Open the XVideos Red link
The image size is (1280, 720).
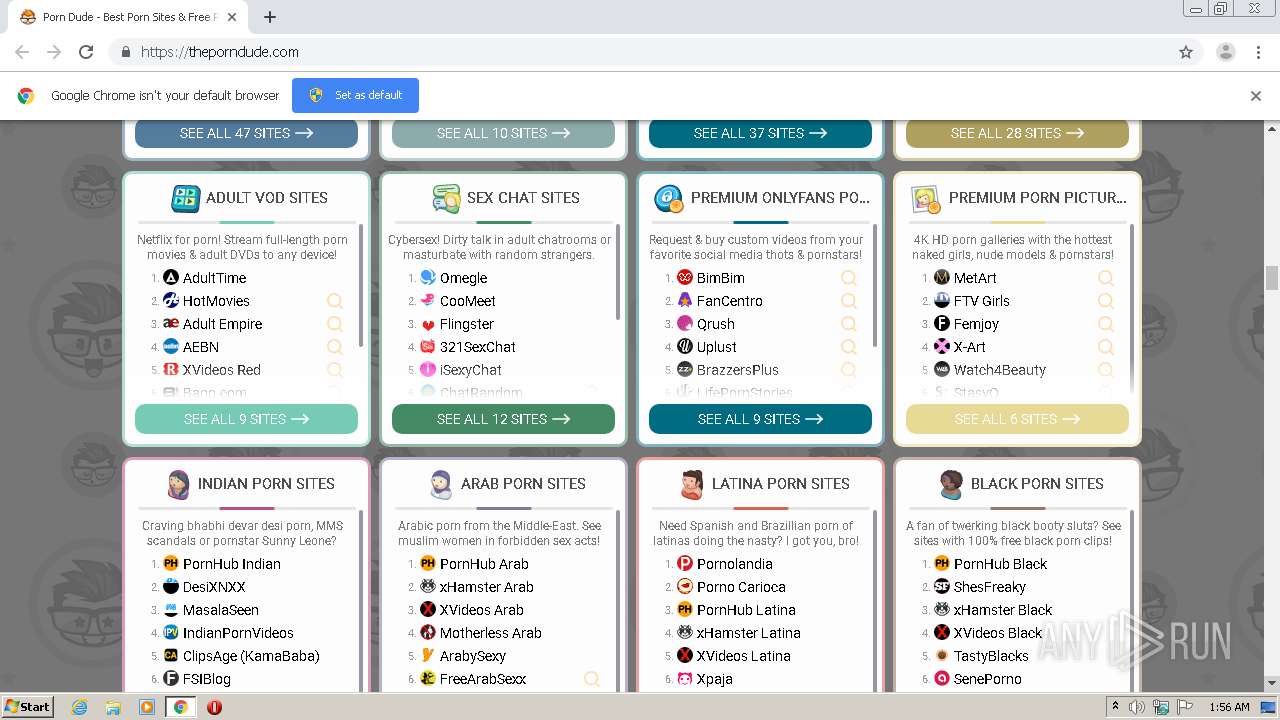pos(222,370)
